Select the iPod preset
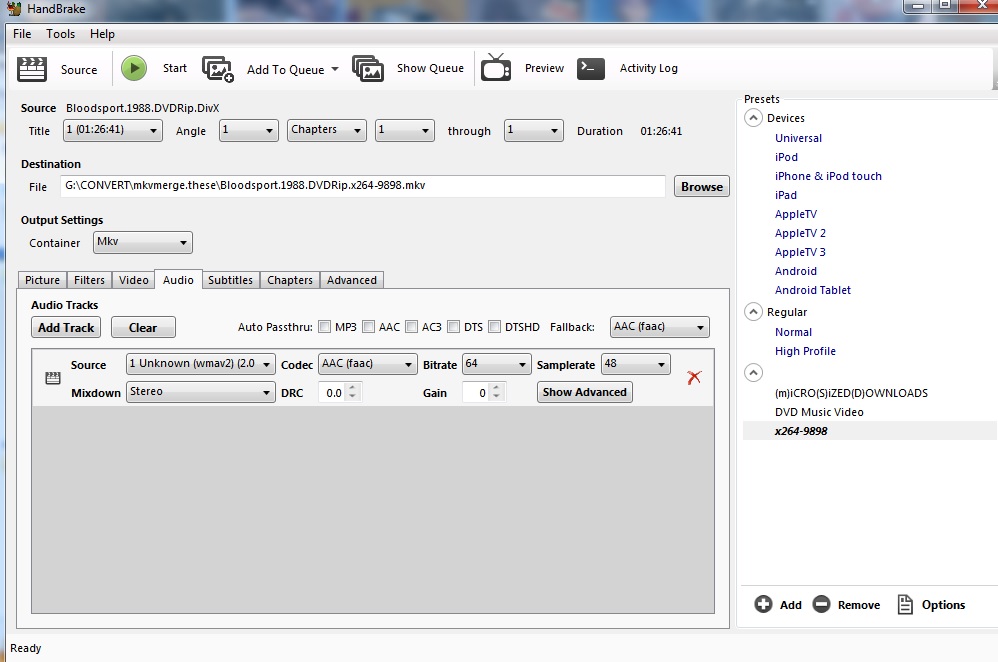The height and width of the screenshot is (662, 998). click(x=786, y=157)
